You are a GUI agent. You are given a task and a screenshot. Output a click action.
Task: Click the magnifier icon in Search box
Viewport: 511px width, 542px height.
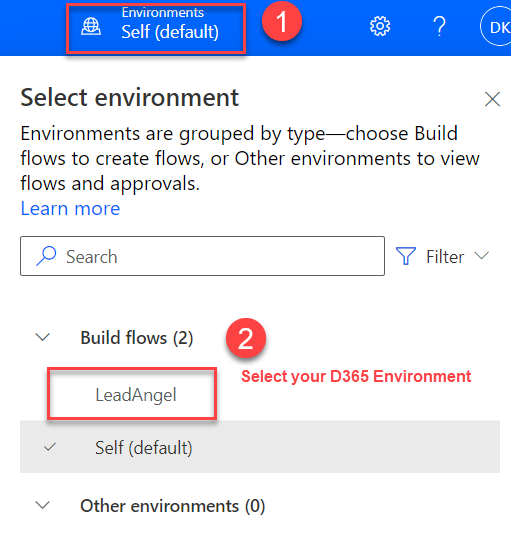click(x=46, y=256)
